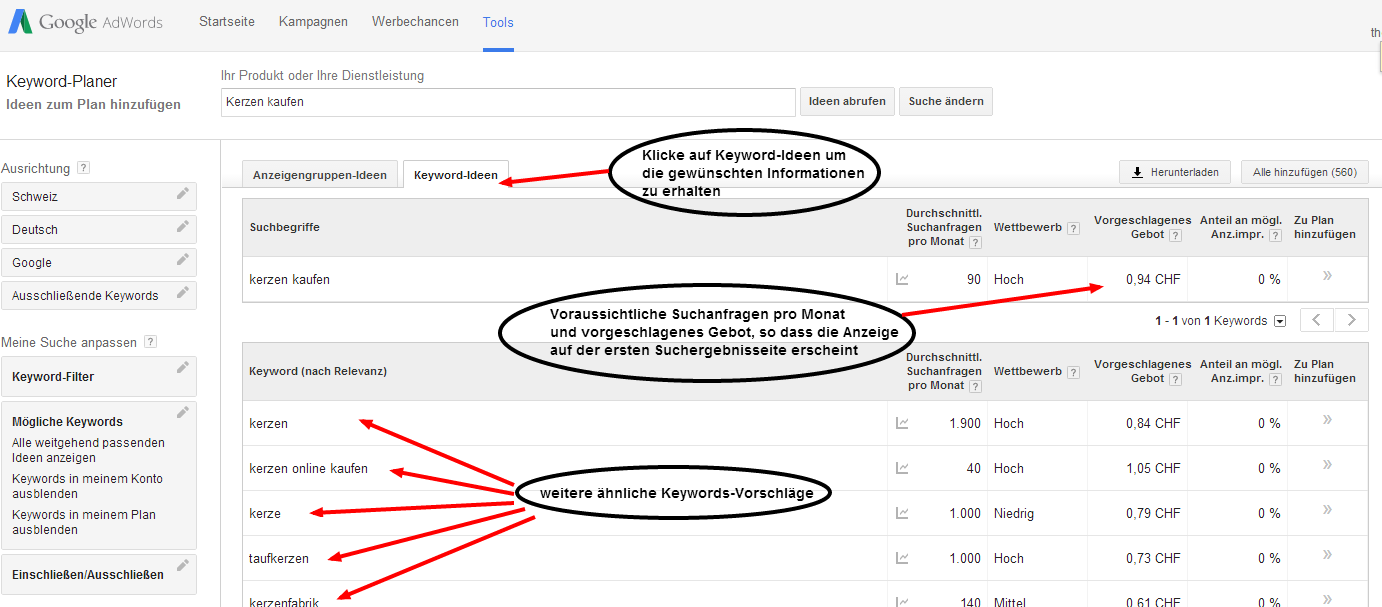Click Suchbegriffe column header
The image size is (1382, 607).
285,227
